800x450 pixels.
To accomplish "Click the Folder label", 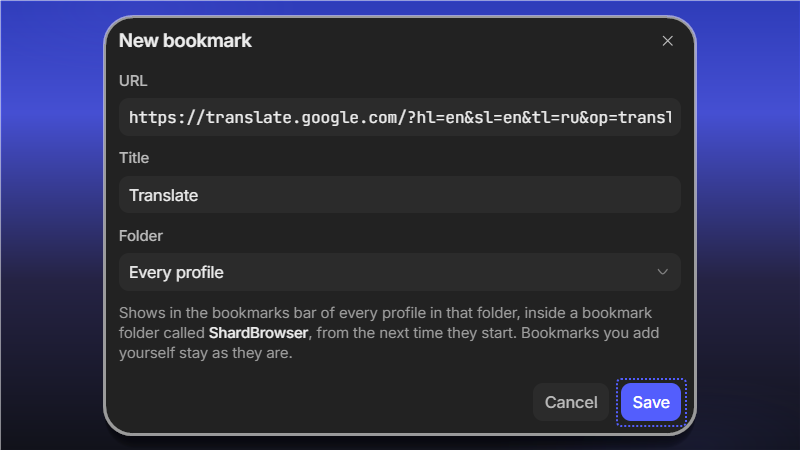I will [x=141, y=236].
